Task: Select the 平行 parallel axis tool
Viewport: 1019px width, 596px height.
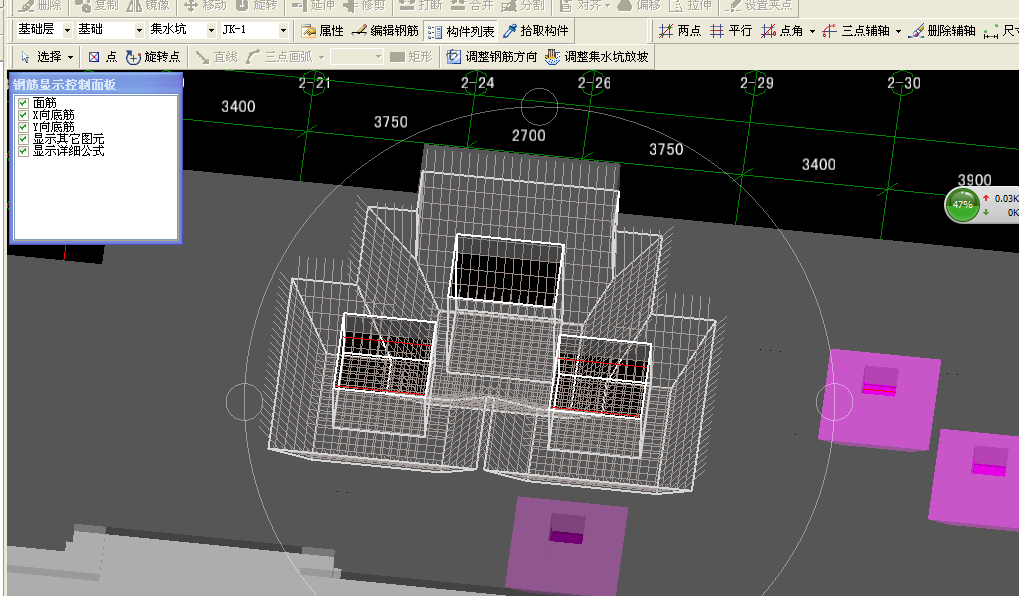Action: coord(730,31)
